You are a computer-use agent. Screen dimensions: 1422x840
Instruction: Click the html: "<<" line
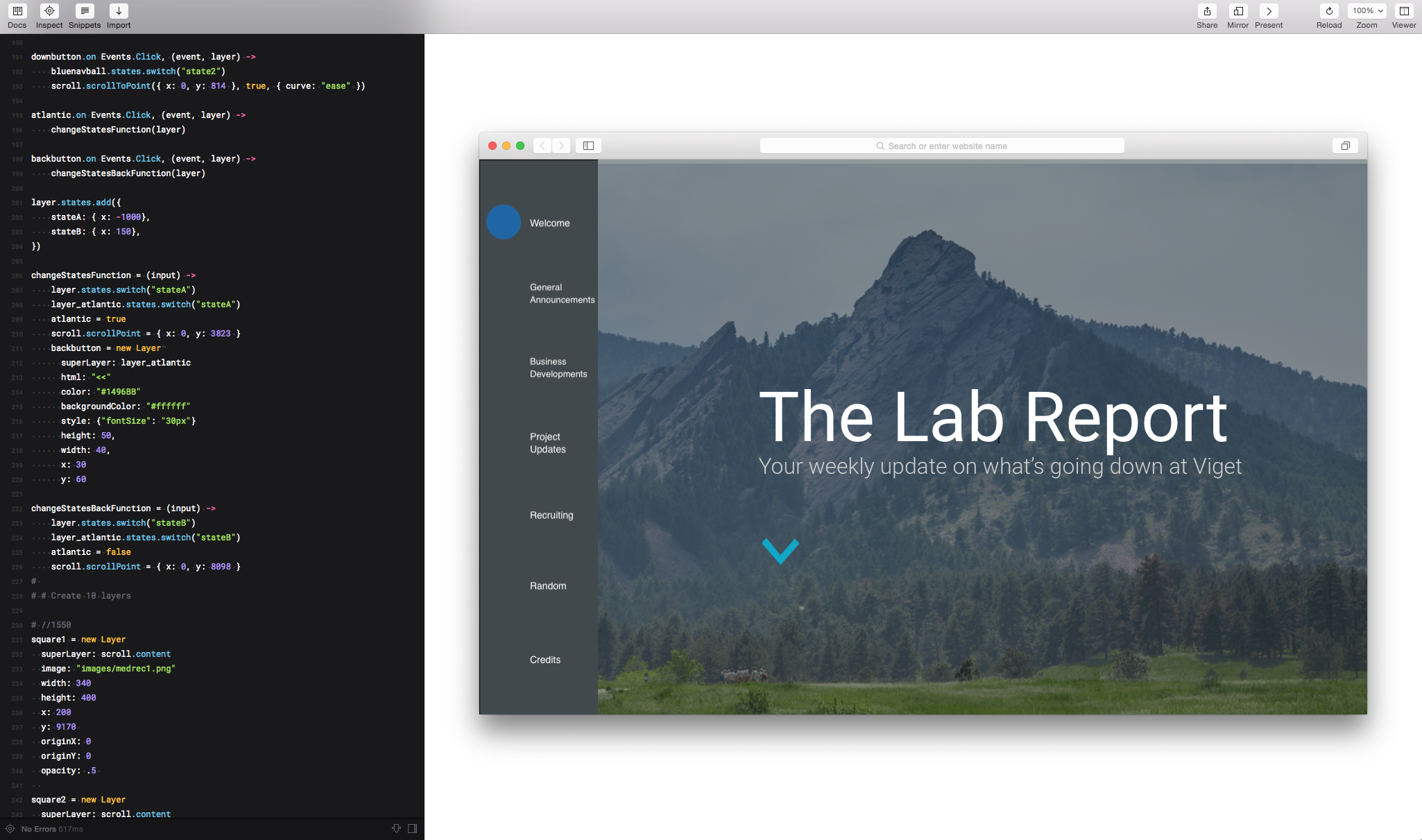pyautogui.click(x=85, y=377)
